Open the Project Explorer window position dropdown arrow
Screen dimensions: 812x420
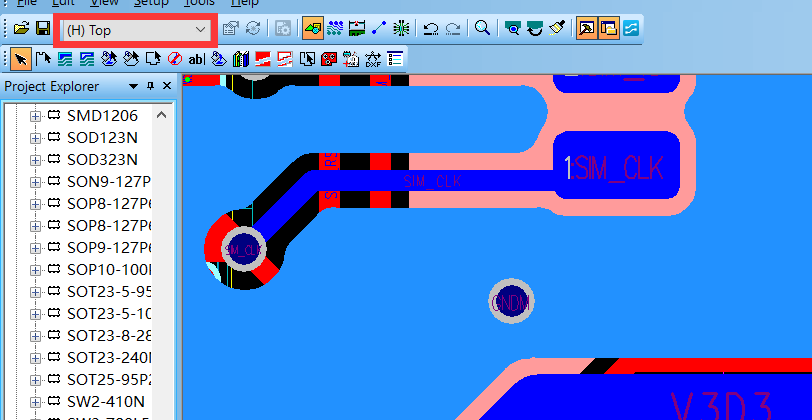pos(133,86)
